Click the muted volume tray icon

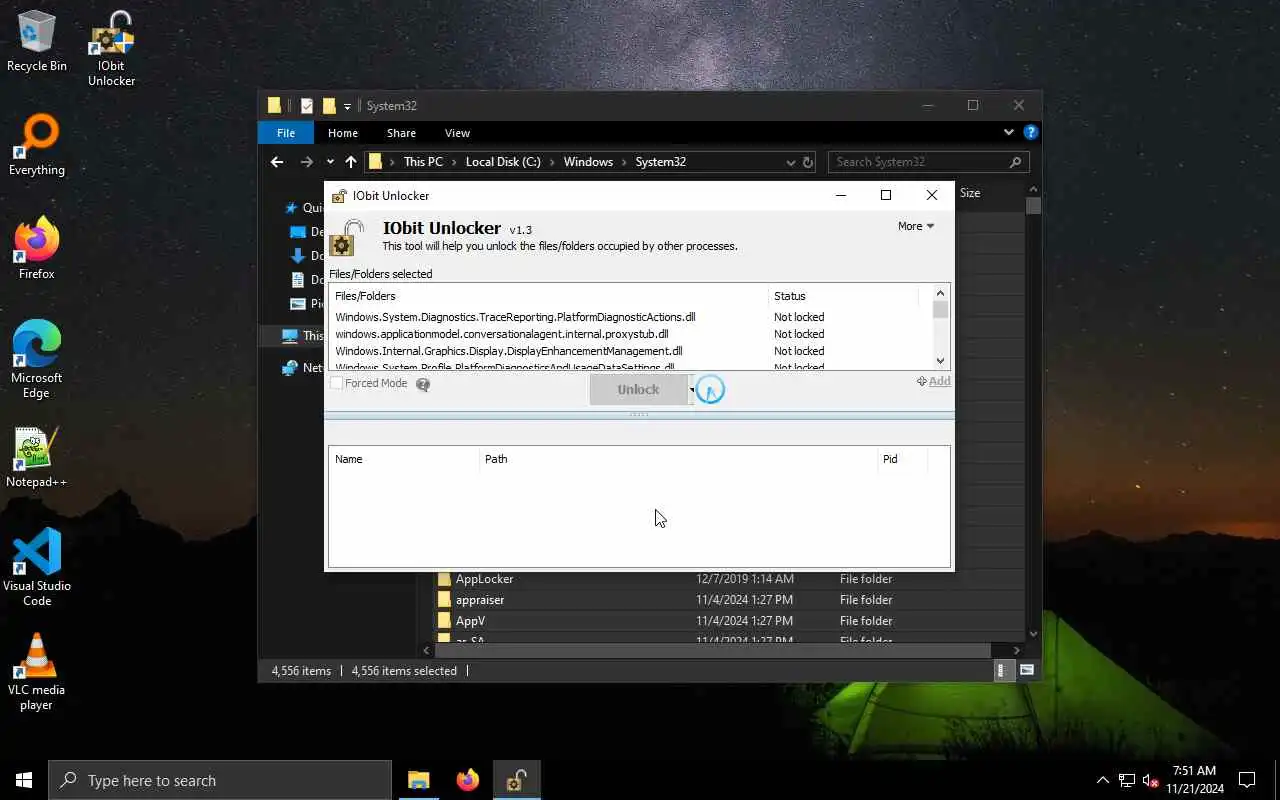pos(1151,780)
